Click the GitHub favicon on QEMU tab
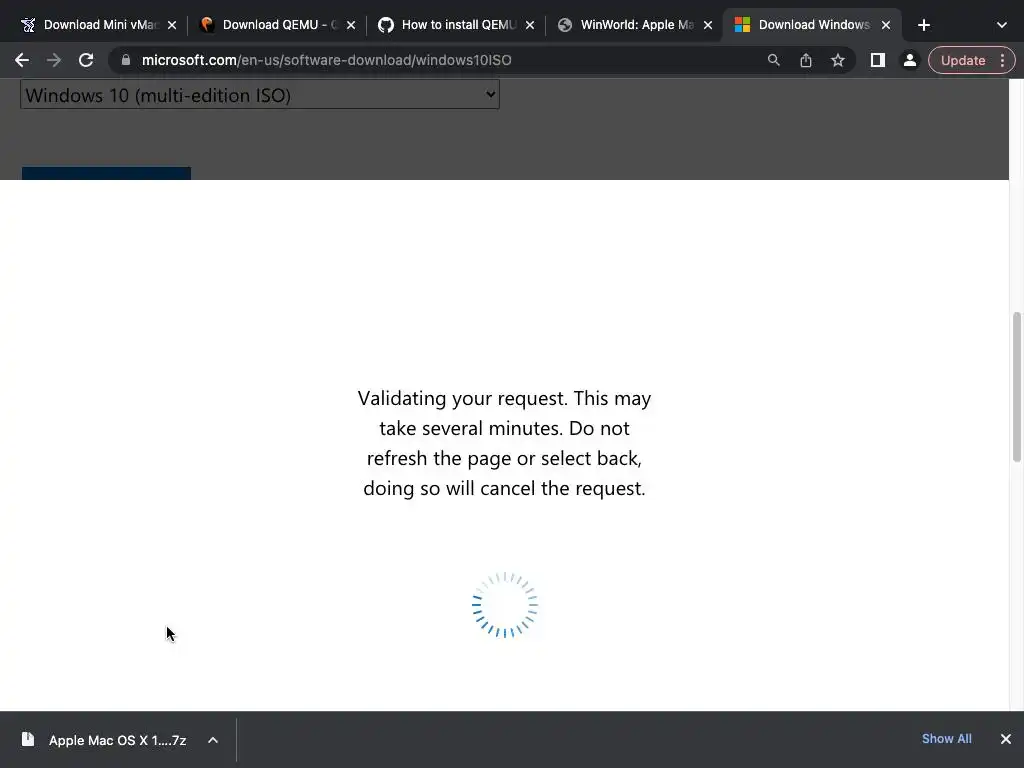This screenshot has height=768, width=1024. tap(386, 25)
